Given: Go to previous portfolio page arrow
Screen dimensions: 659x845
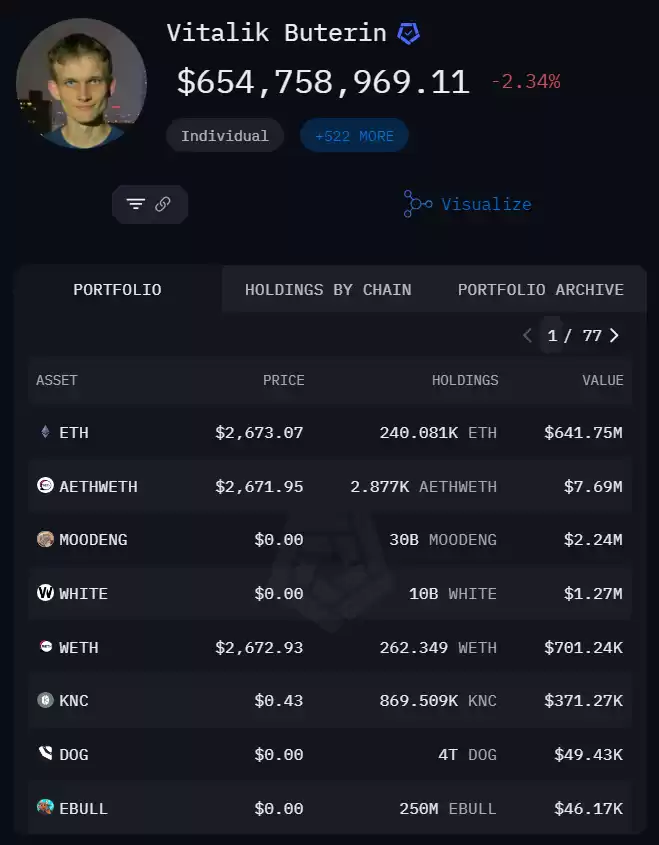Looking at the screenshot, I should tap(528, 336).
